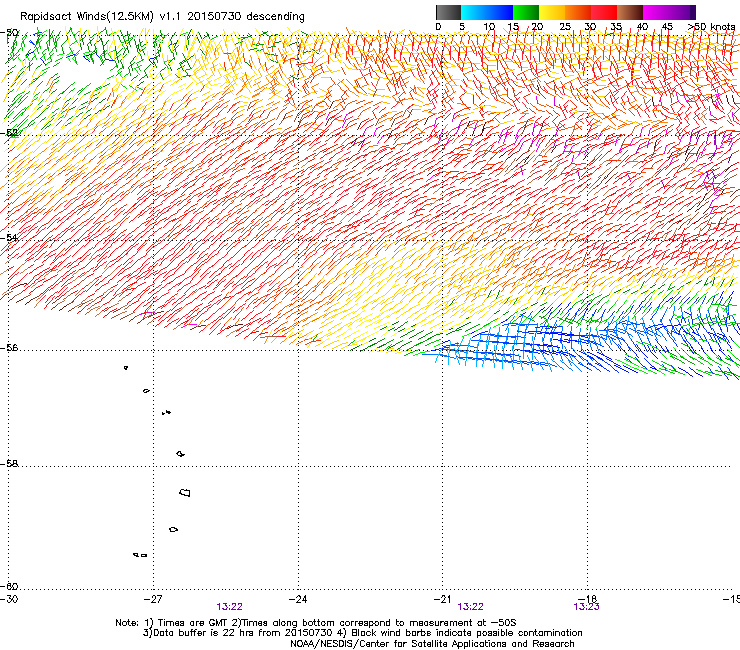Click the purple '13:22' time label near -21
This screenshot has height=650, width=740.
pyautogui.click(x=470, y=607)
